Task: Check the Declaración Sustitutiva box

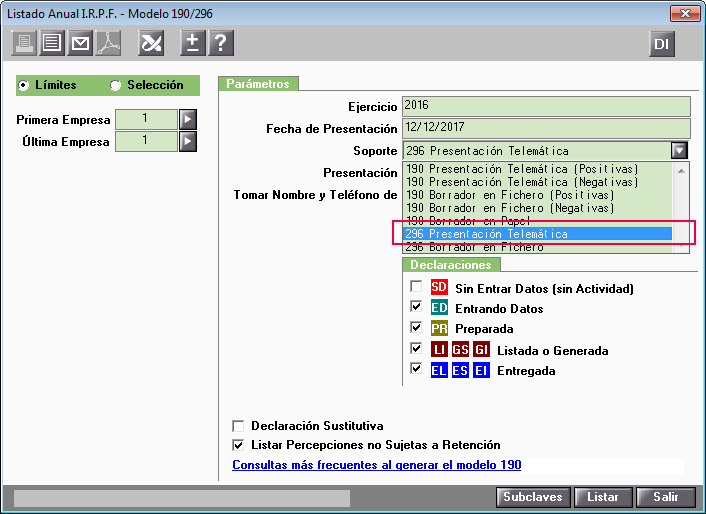Action: click(238, 425)
